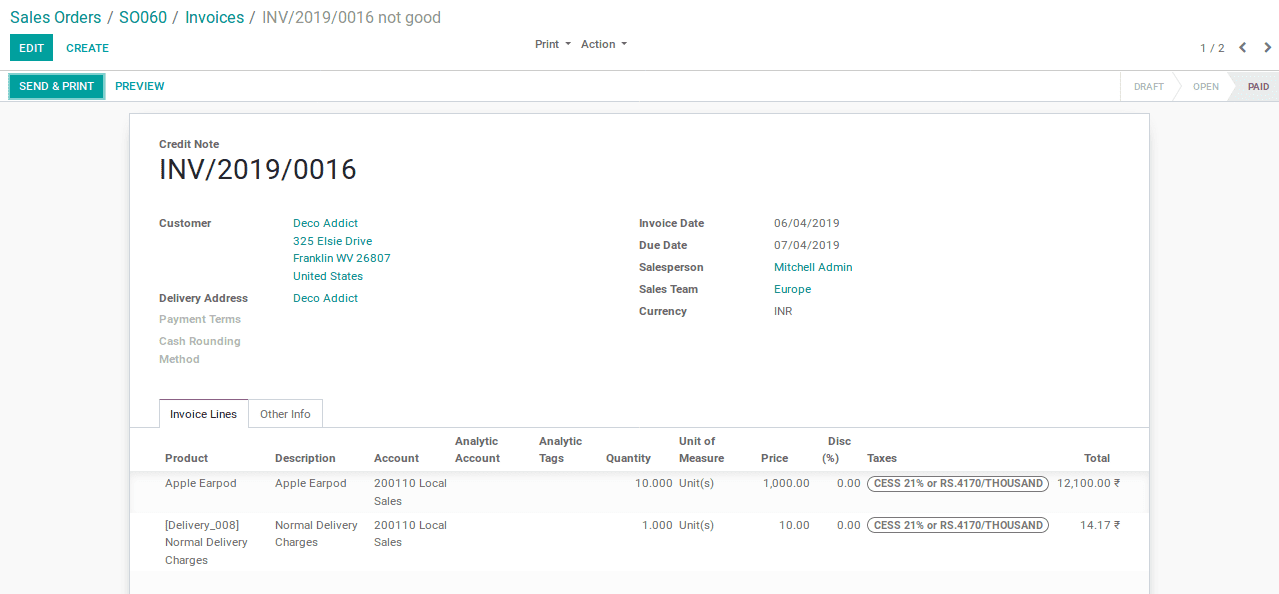This screenshot has height=594, width=1279.
Task: Sort by Taxes column header
Action: tap(882, 458)
